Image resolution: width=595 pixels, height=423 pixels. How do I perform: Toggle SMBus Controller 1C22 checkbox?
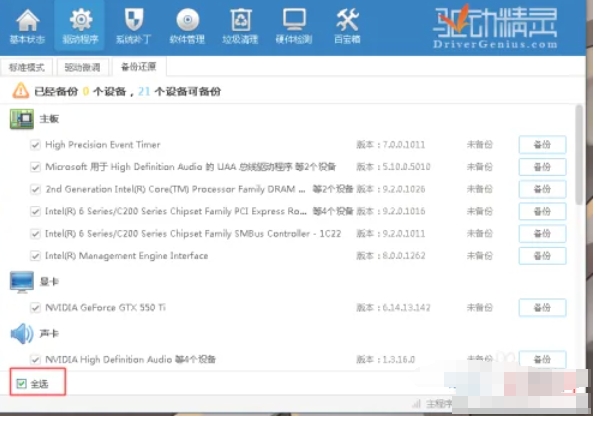coord(35,234)
